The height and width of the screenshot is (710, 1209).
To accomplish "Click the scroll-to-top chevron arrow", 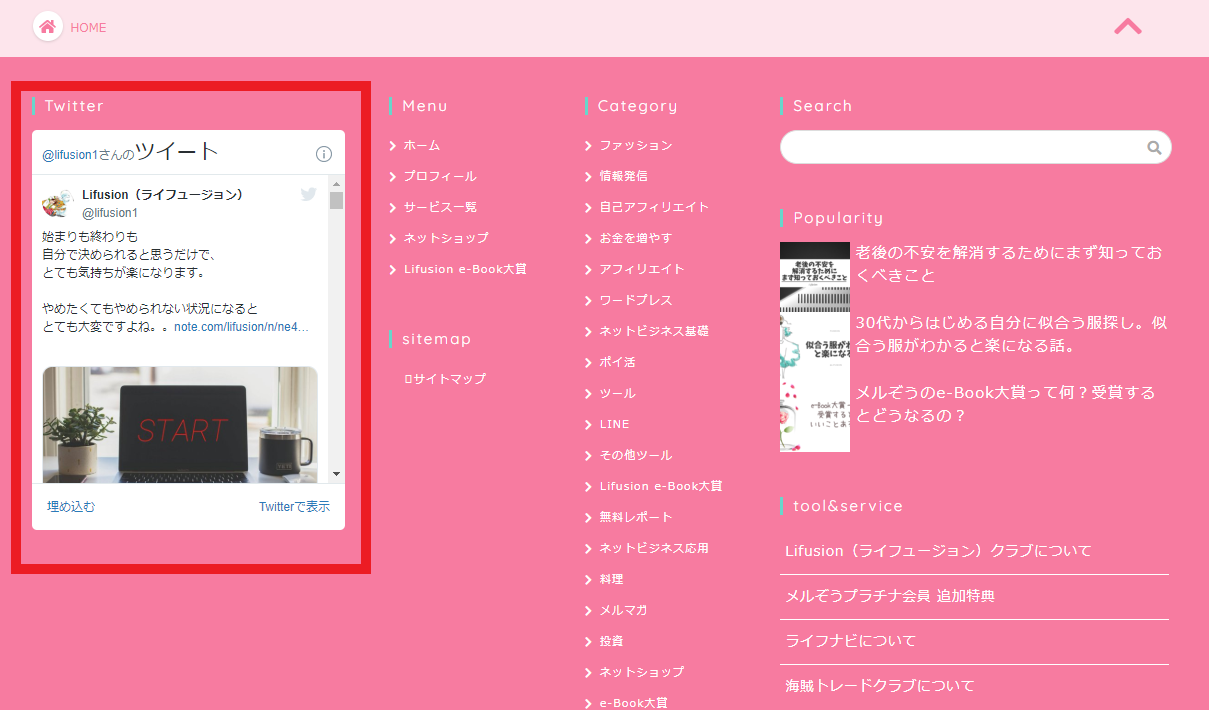I will pyautogui.click(x=1128, y=27).
